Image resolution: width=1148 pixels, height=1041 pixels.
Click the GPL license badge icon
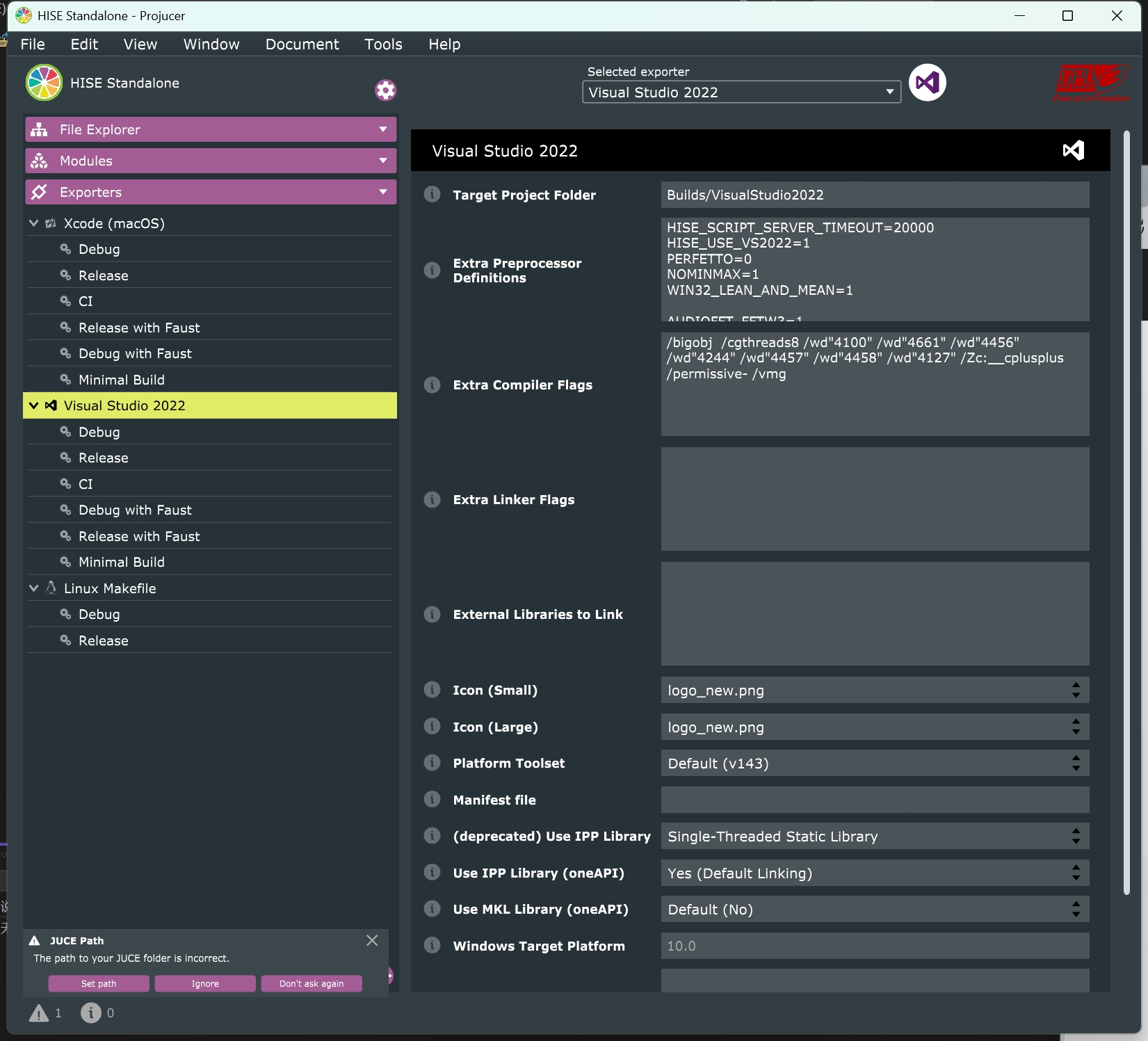1092,83
